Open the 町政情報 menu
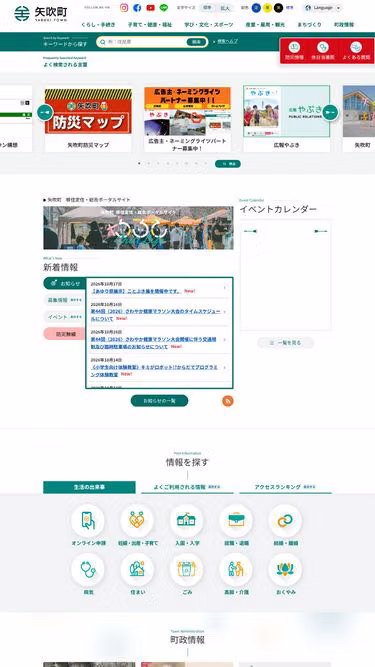The width and height of the screenshot is (375, 667). click(x=344, y=25)
